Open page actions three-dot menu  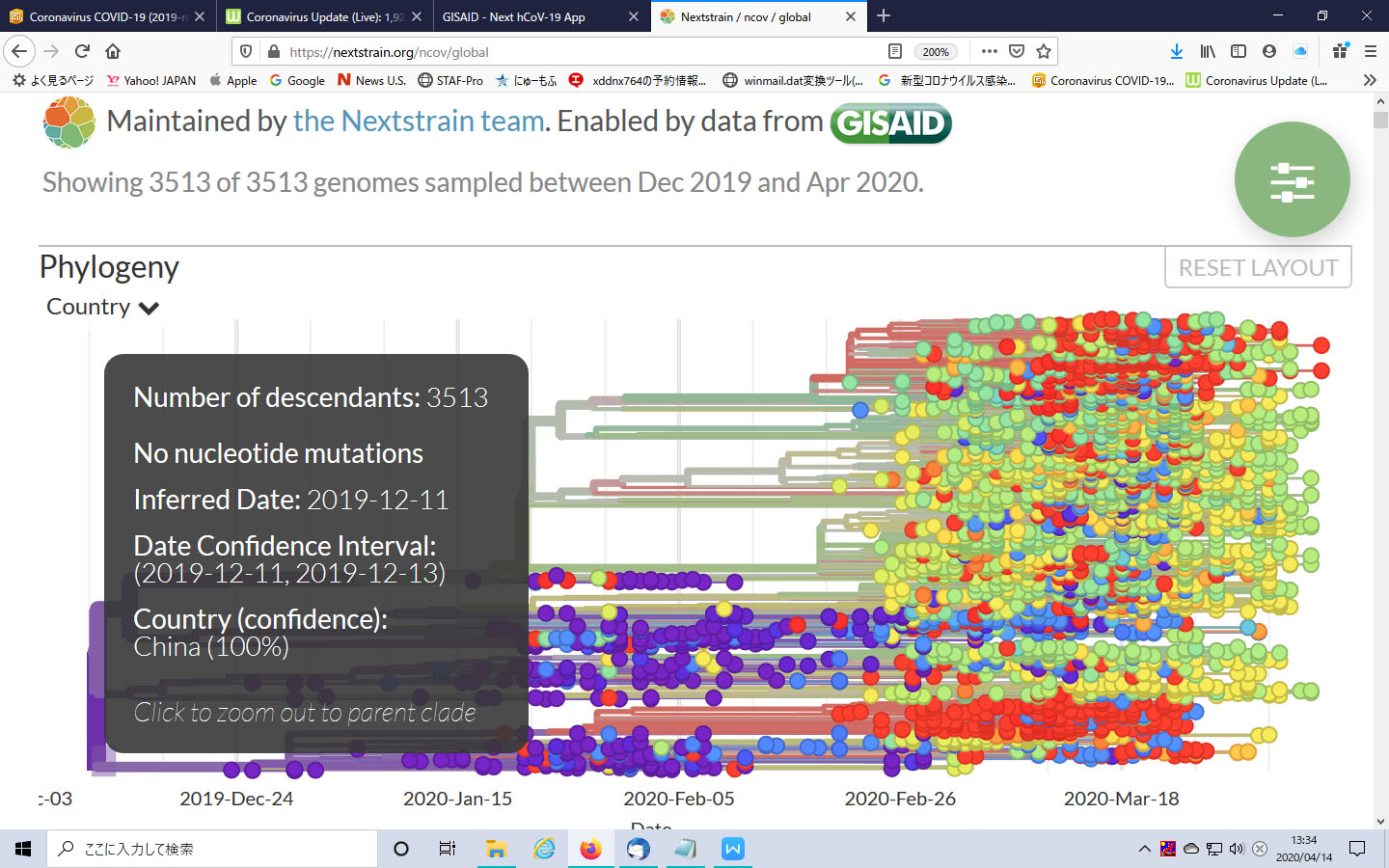pos(989,51)
